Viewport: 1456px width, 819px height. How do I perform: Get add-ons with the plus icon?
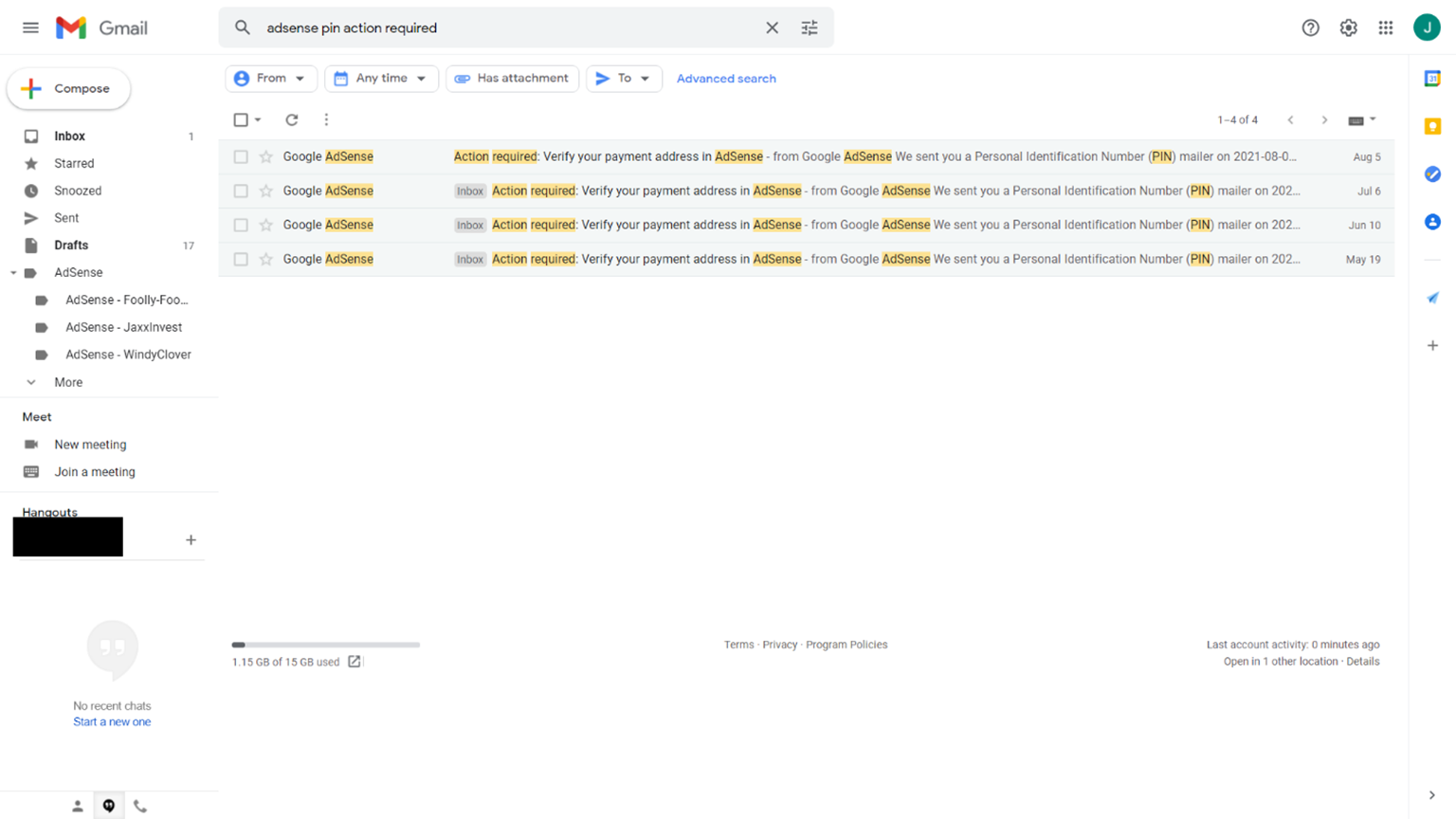(1432, 345)
